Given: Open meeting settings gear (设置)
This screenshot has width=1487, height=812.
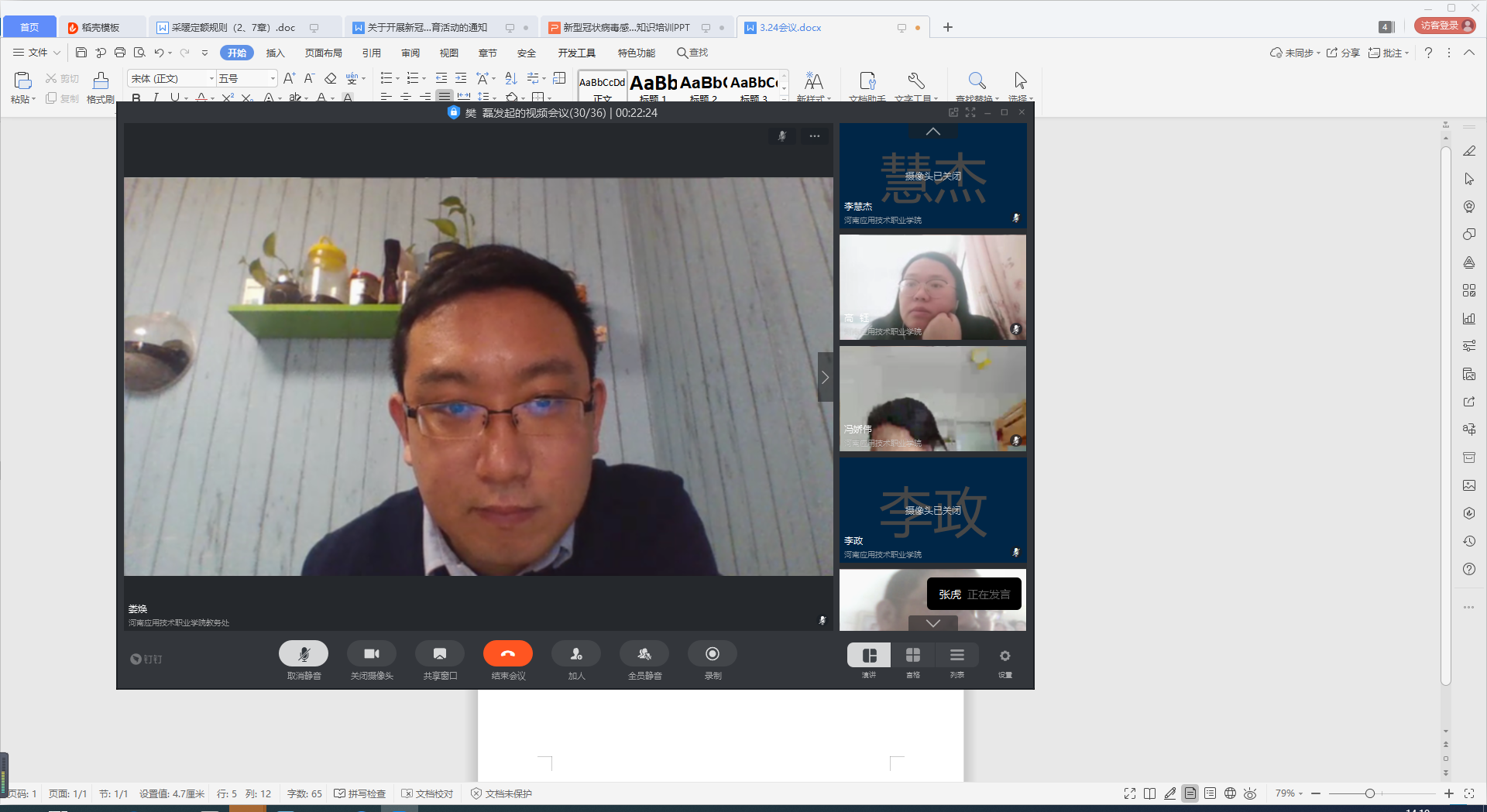Looking at the screenshot, I should 1004,656.
